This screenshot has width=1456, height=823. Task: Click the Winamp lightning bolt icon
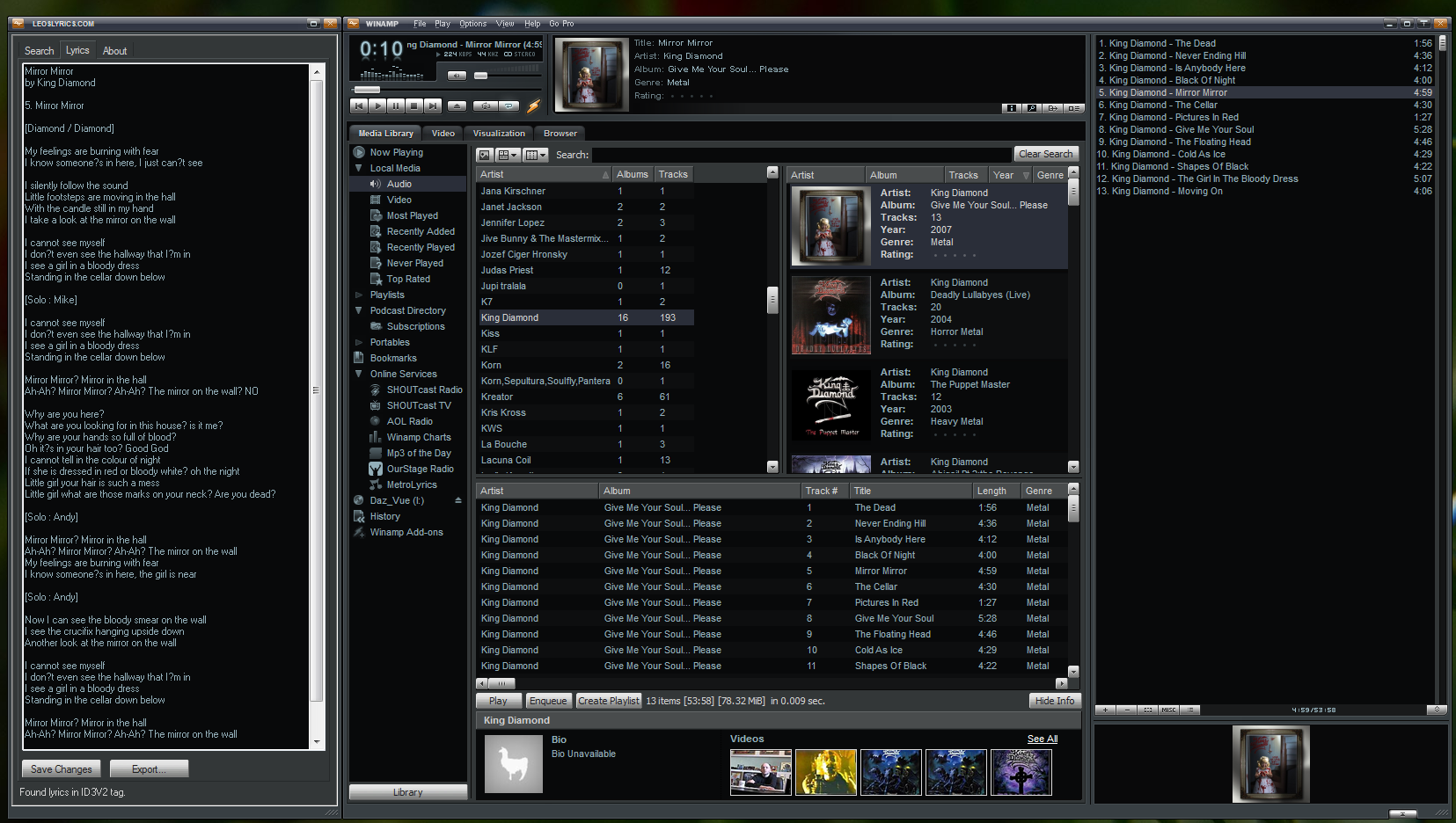click(x=533, y=106)
